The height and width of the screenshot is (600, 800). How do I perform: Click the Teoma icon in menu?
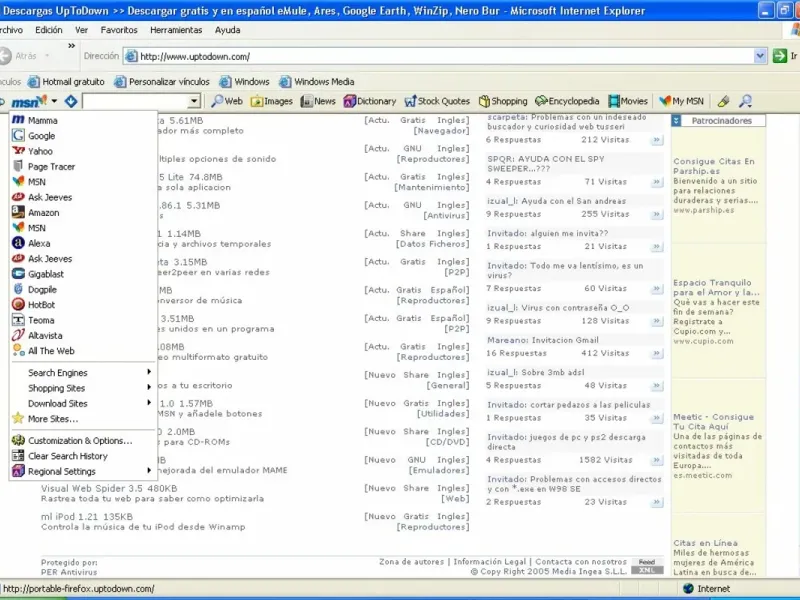click(x=18, y=320)
